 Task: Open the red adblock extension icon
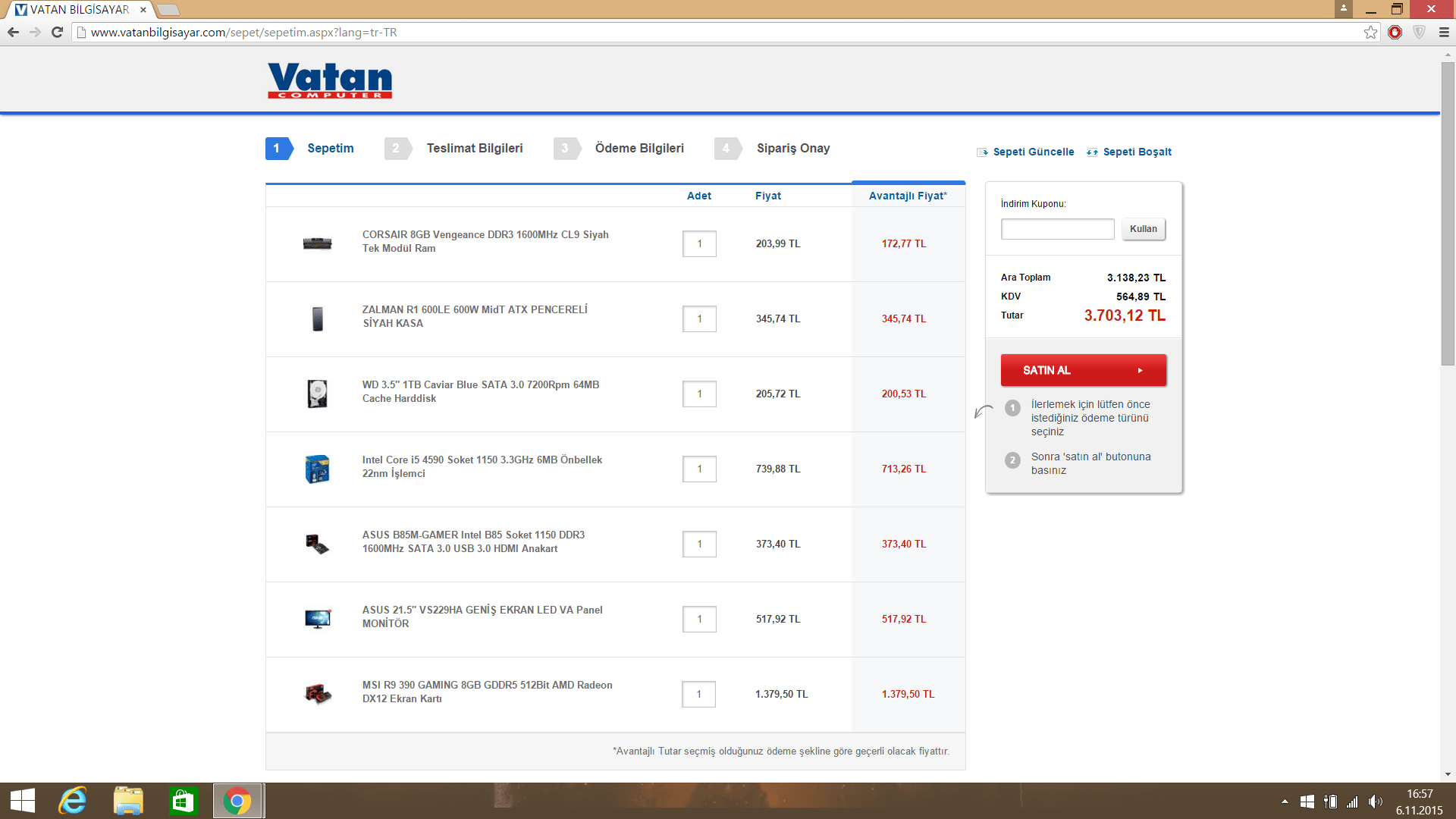point(1395,33)
